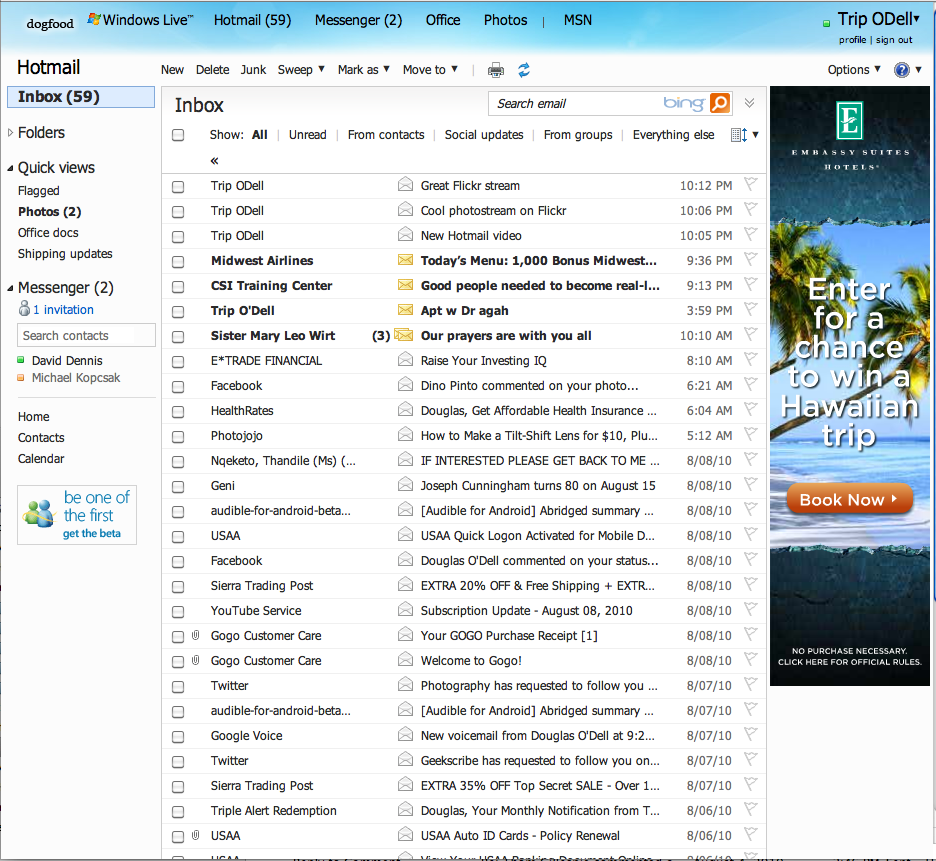The height and width of the screenshot is (861, 936).
Task: Flag the Great Flickr stream email
Action: coord(750,184)
